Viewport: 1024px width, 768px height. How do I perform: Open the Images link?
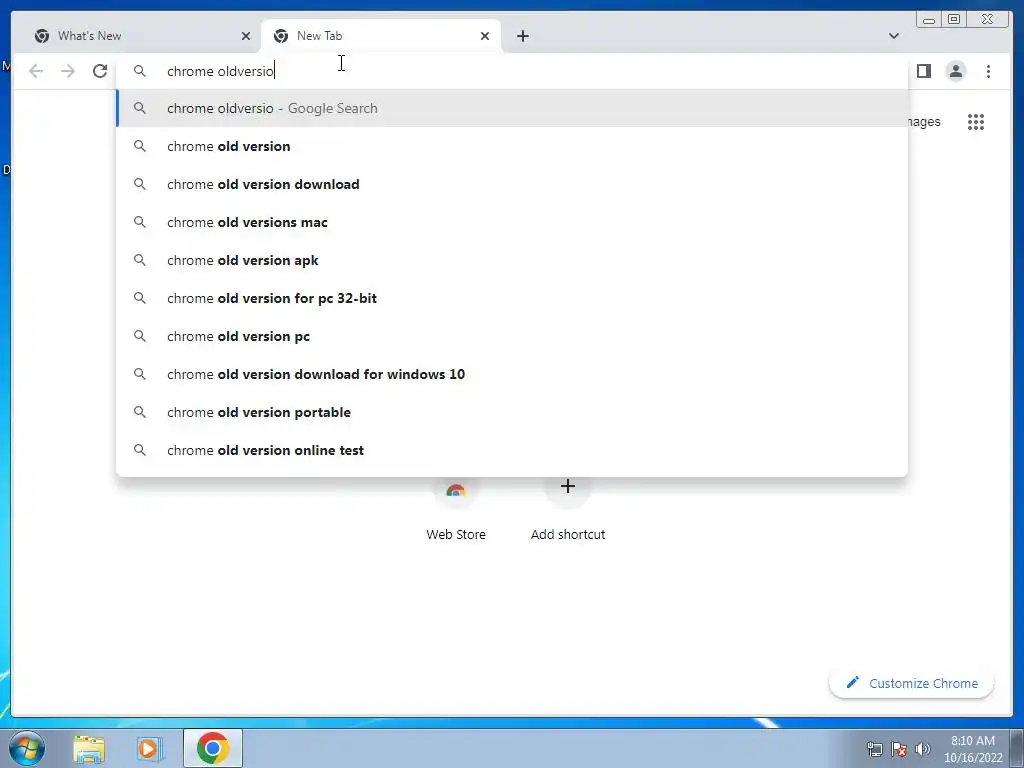pos(925,121)
